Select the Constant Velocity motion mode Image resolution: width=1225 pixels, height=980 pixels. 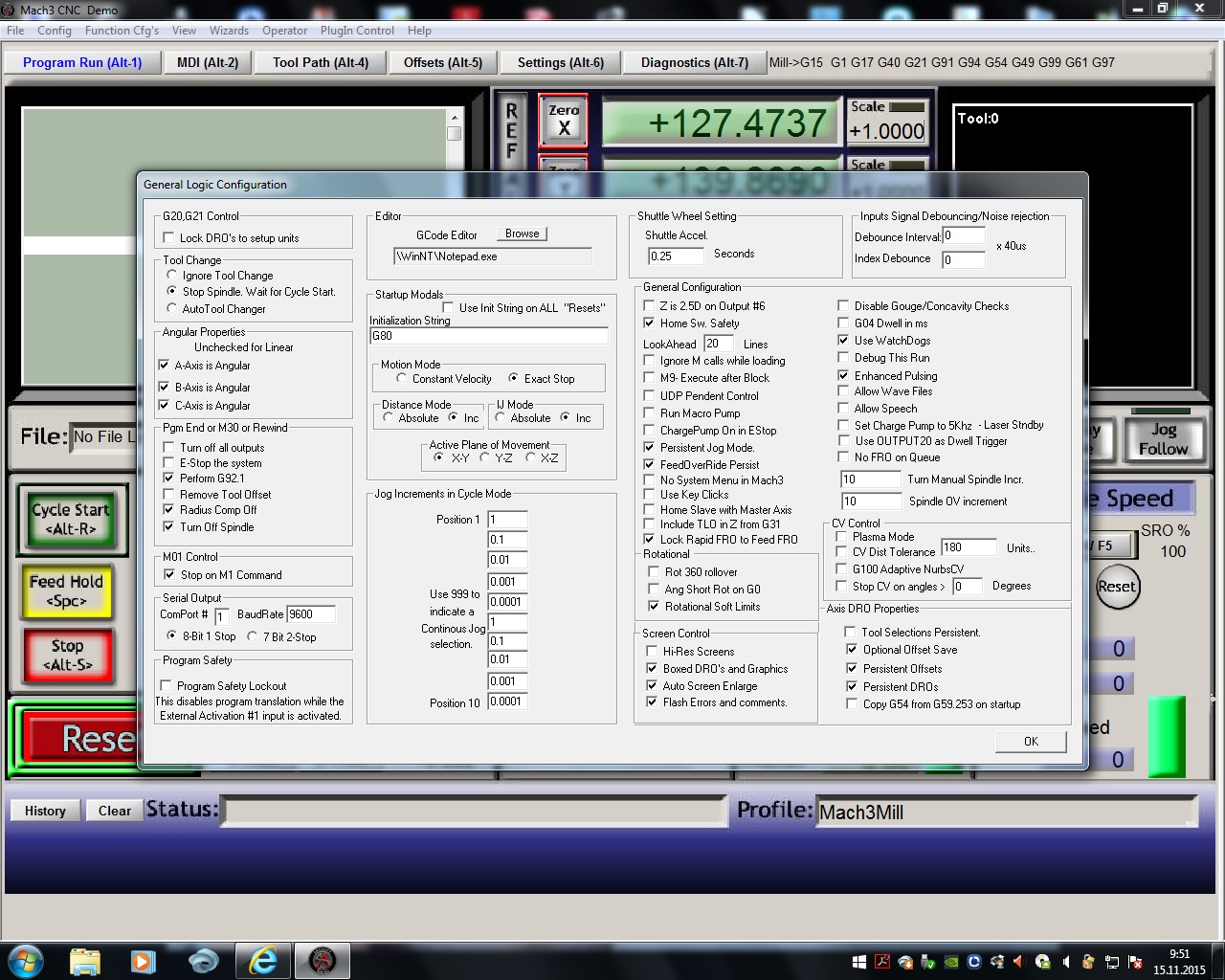402,379
